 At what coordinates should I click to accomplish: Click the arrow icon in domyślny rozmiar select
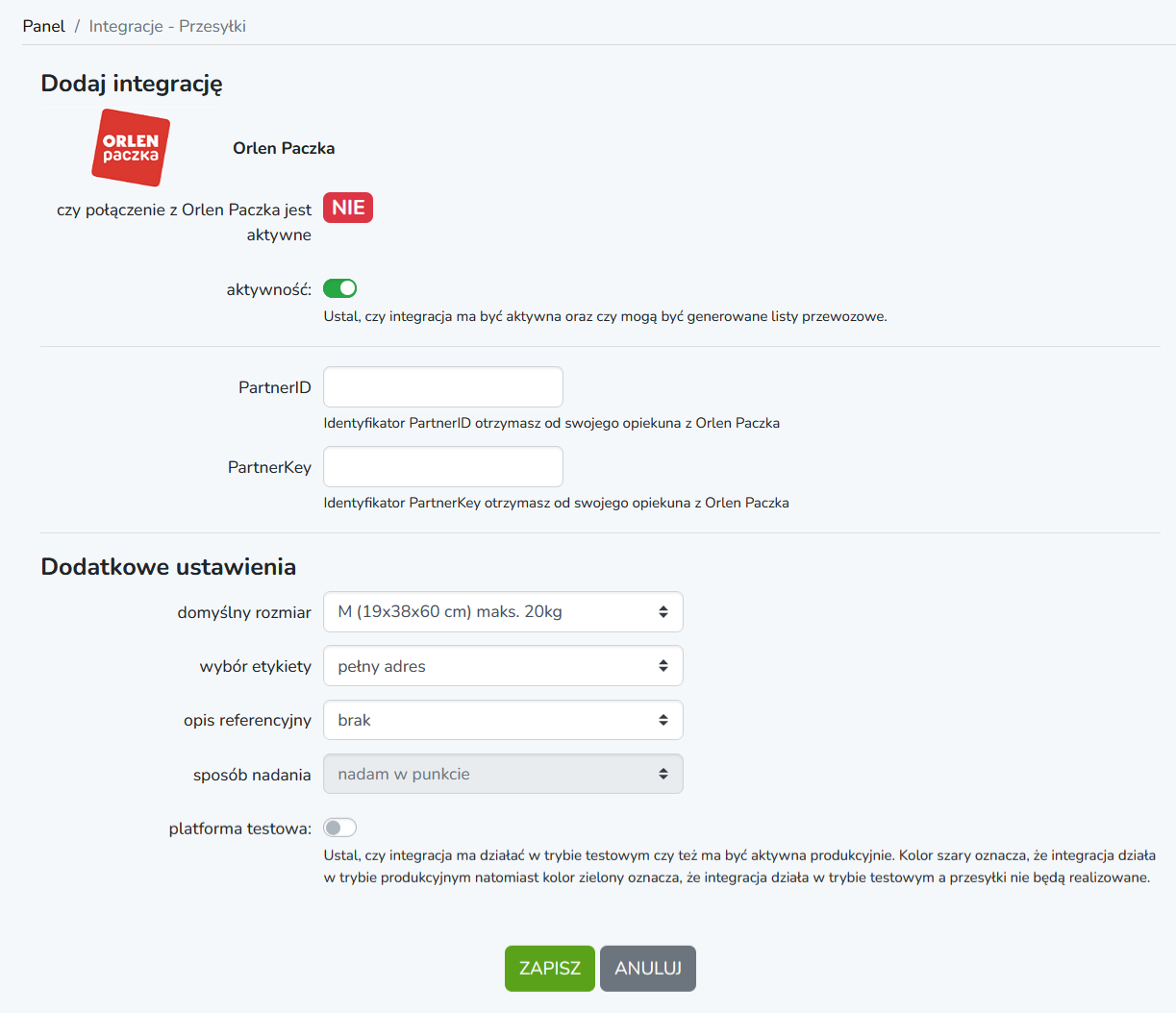tap(663, 612)
